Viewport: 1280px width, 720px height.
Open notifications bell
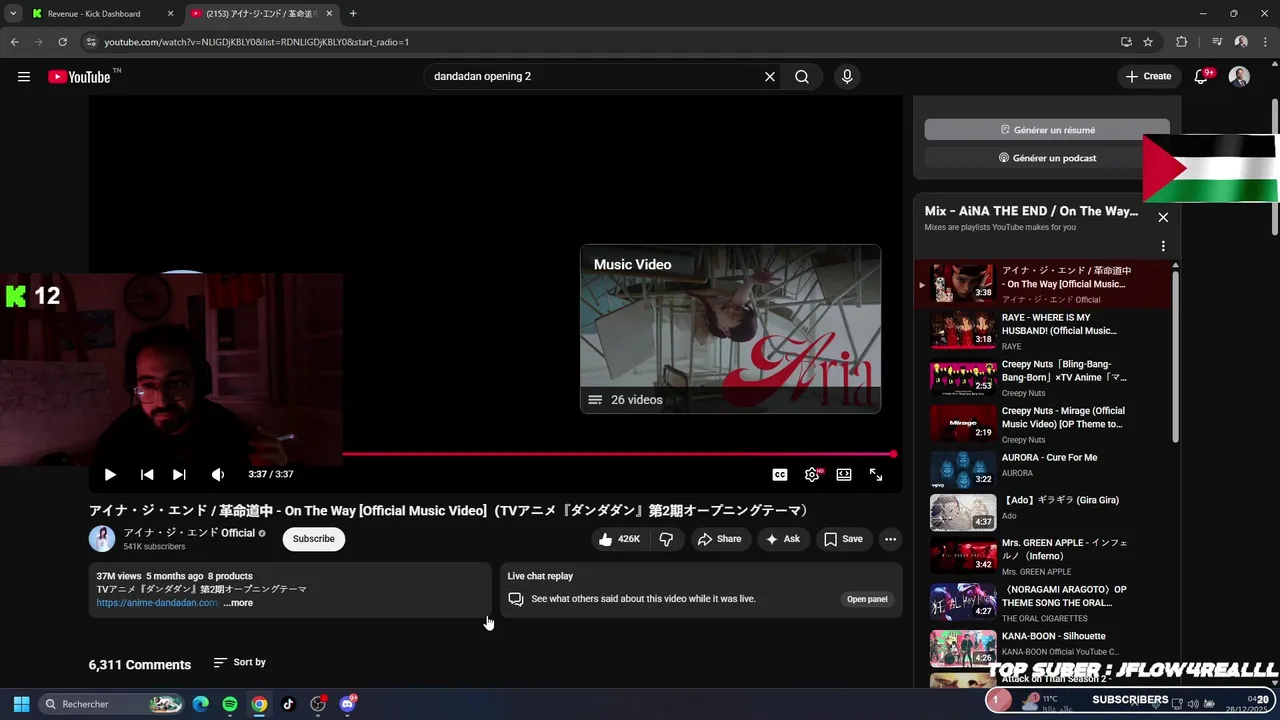point(1202,76)
